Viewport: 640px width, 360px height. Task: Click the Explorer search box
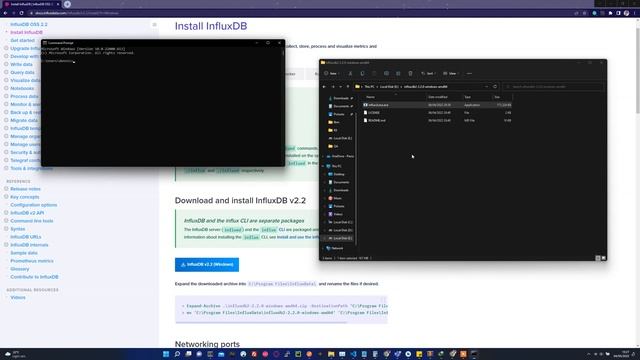(553, 87)
